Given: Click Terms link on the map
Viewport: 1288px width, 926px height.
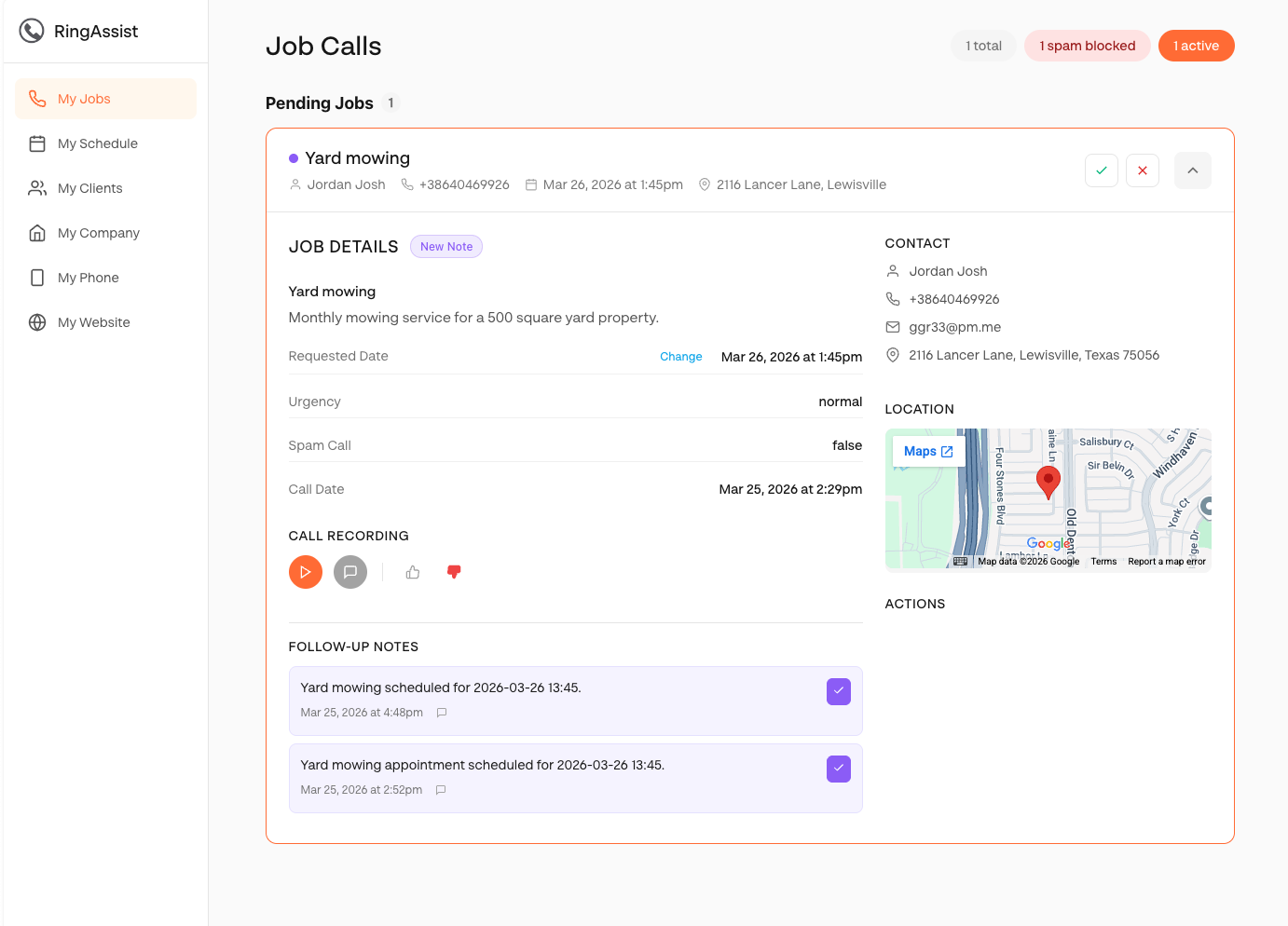Looking at the screenshot, I should (1103, 562).
